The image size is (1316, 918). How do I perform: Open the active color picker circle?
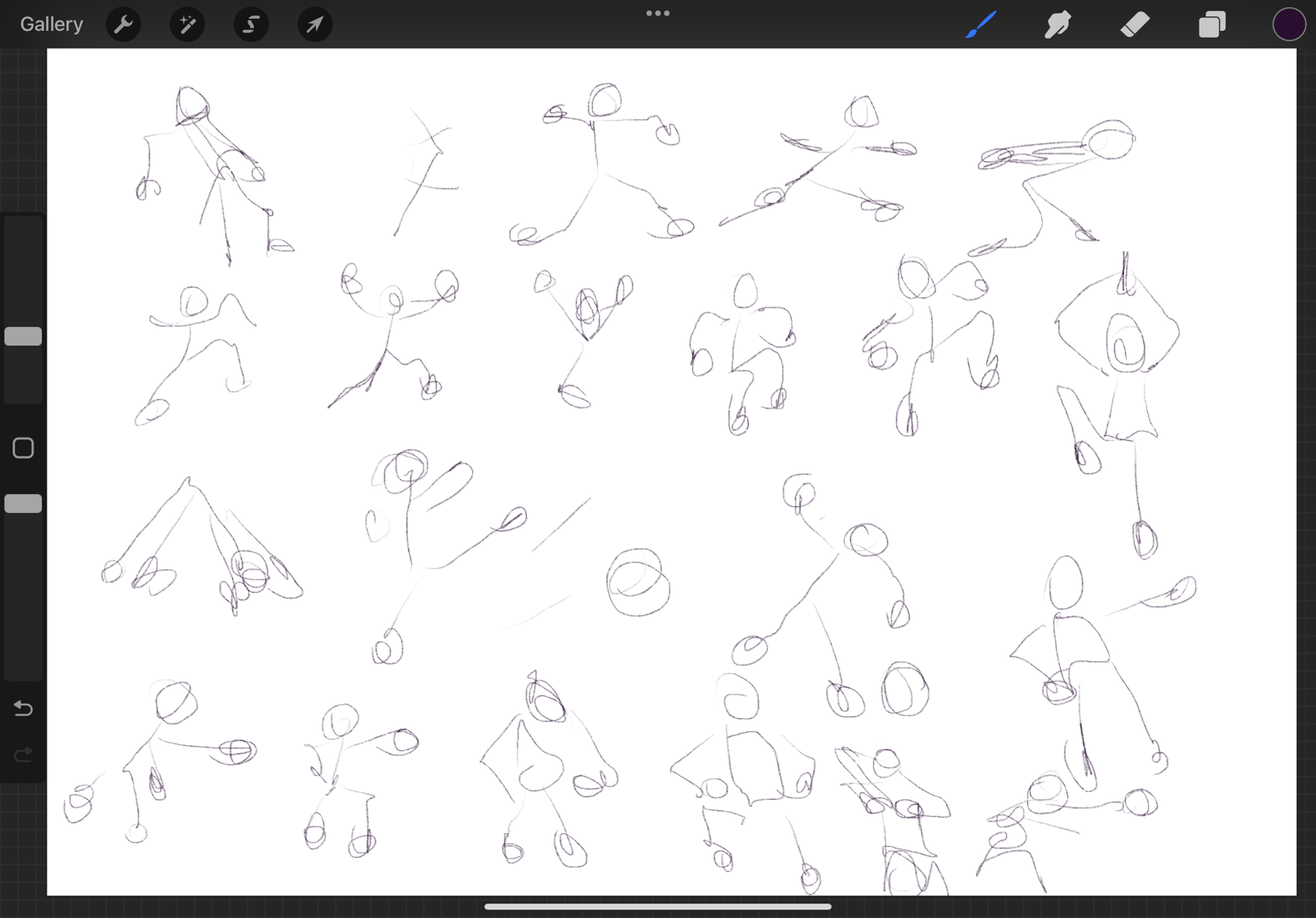tap(1289, 25)
